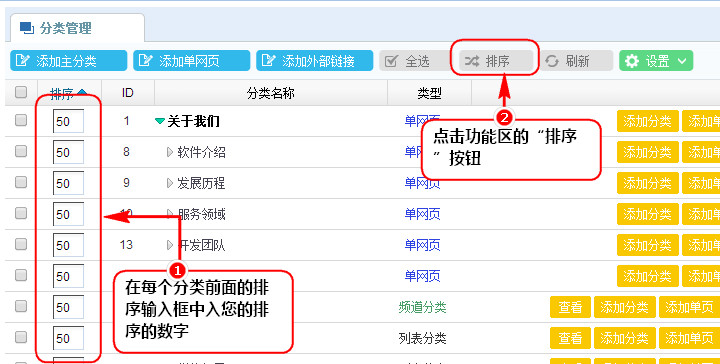Click the 添加单网页 edit icon

pos(145,61)
